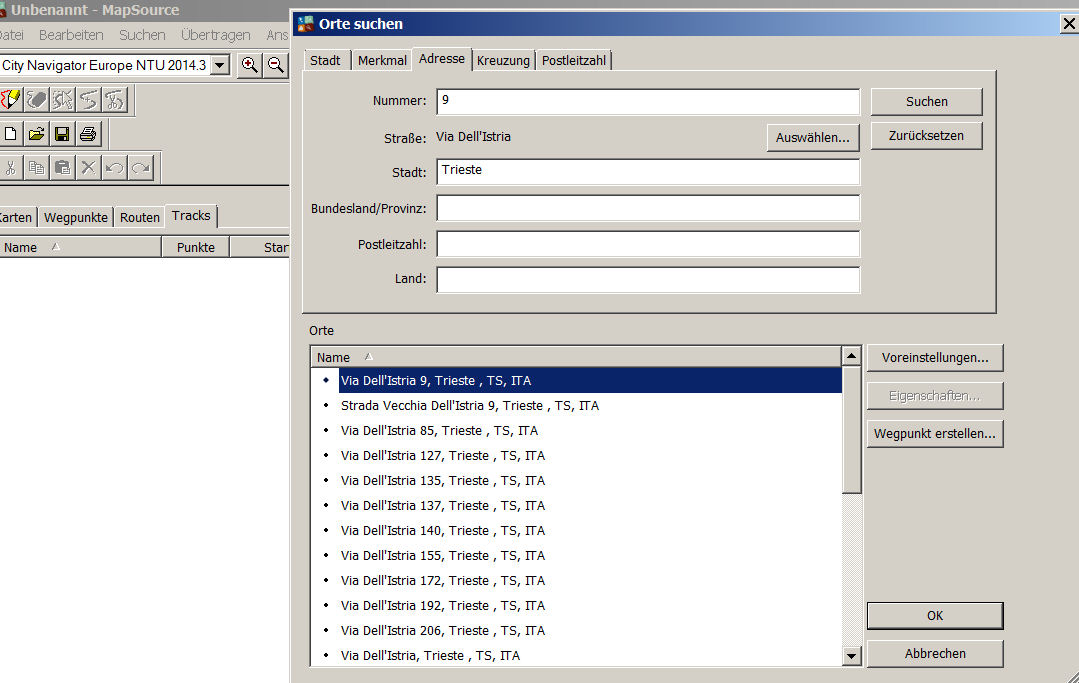Sort tracks by the Name column header
The height and width of the screenshot is (683, 1079).
[81, 248]
